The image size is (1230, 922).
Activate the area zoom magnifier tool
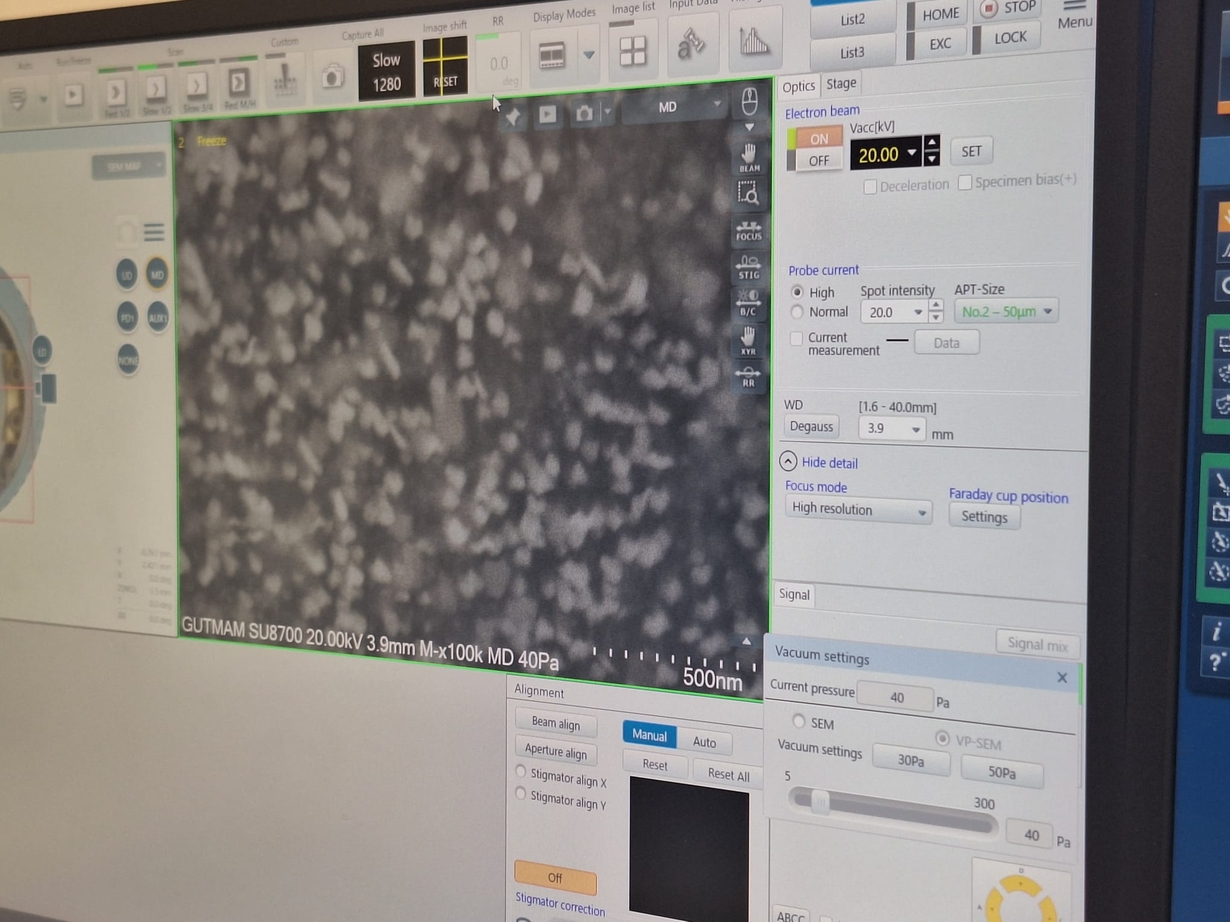(748, 193)
